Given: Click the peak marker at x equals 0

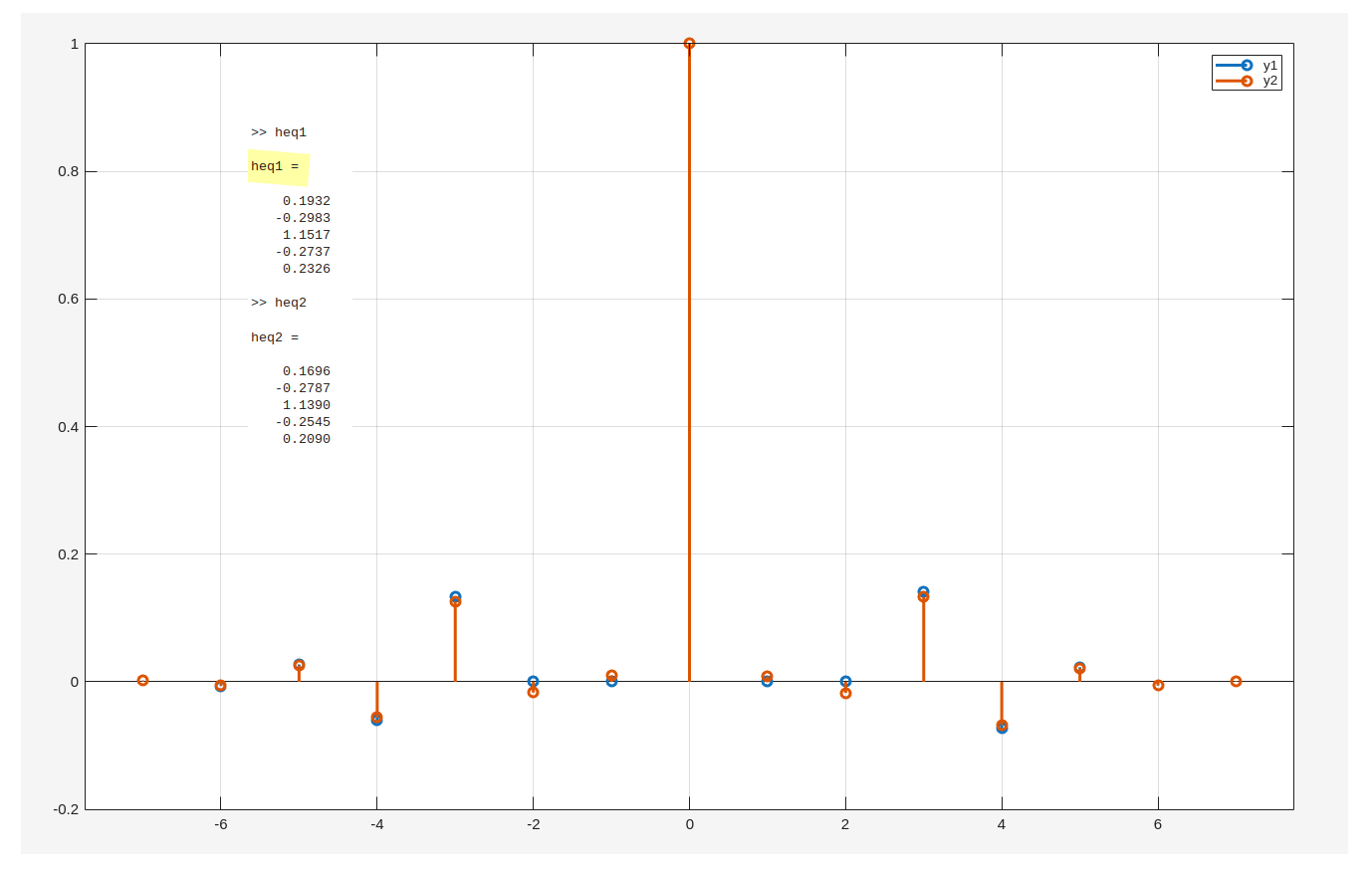Looking at the screenshot, I should pos(689,44).
